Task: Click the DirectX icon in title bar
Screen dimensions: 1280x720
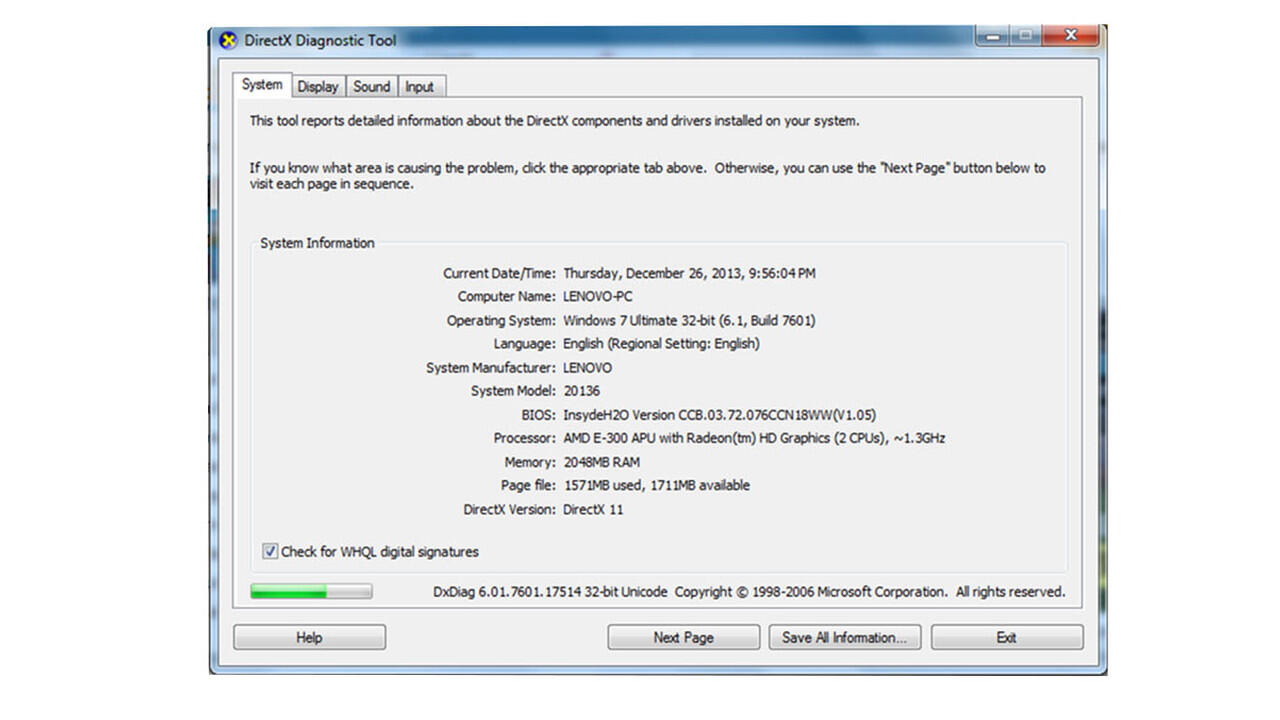Action: (228, 41)
